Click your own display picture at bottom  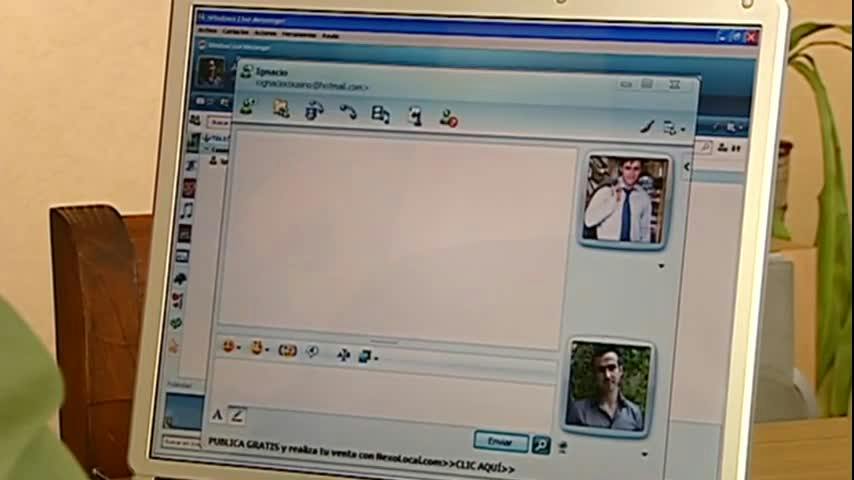click(x=608, y=387)
